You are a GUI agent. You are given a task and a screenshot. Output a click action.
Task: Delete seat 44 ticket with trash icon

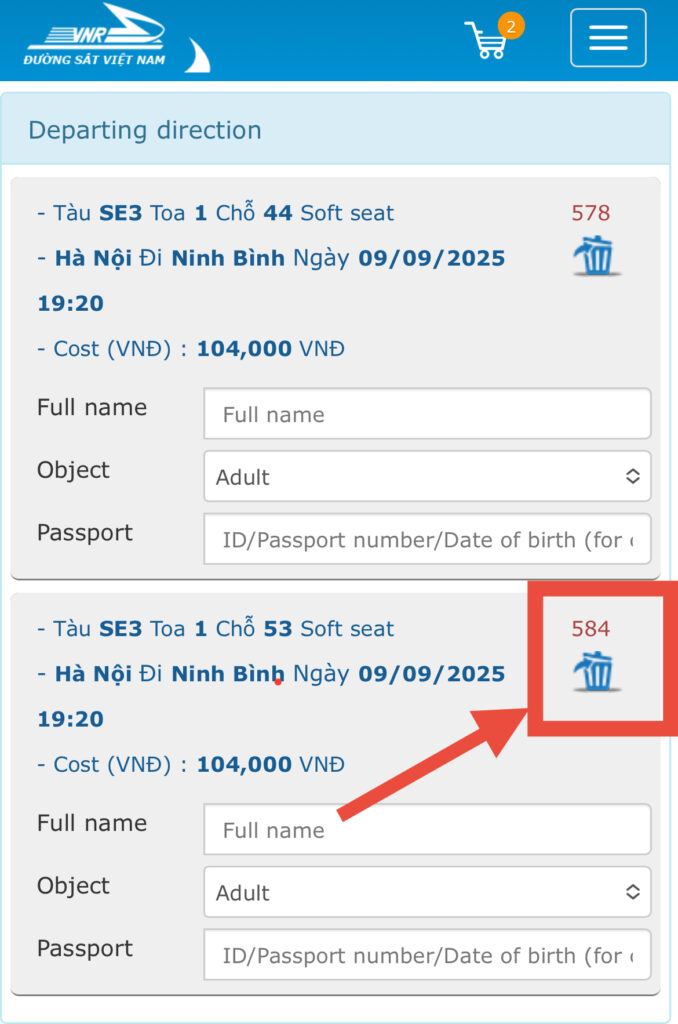596,255
